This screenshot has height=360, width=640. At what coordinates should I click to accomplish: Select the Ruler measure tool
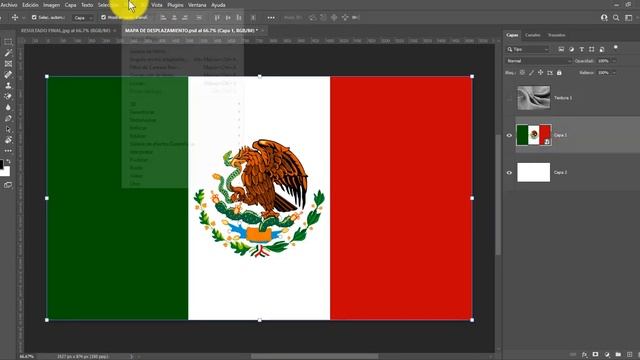pos(8,75)
